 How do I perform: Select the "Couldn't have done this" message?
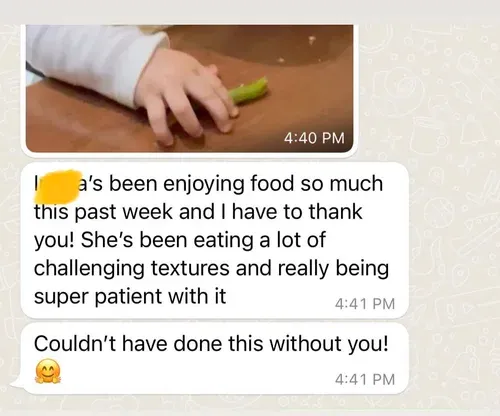(215, 358)
